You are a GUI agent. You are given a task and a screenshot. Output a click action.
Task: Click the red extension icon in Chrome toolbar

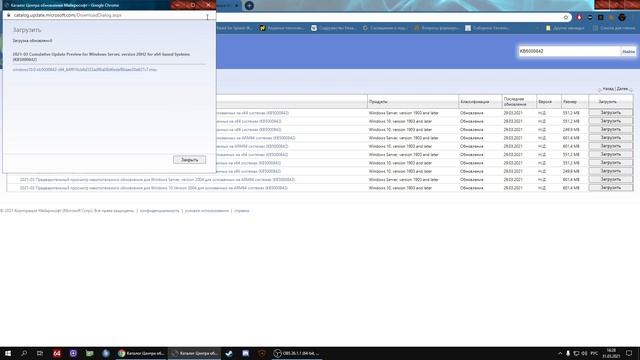tap(579, 18)
